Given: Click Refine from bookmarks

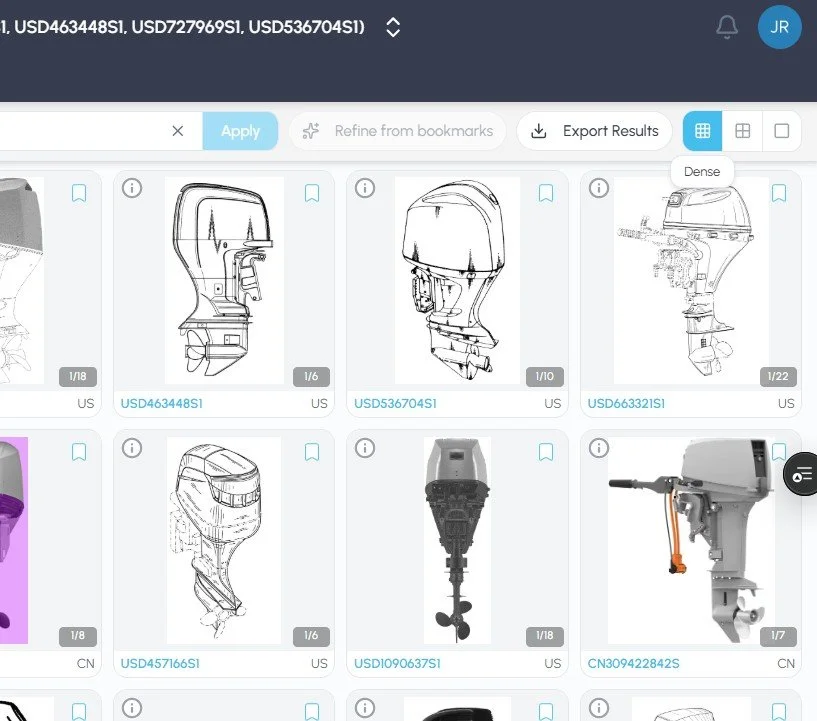Looking at the screenshot, I should tap(398, 131).
